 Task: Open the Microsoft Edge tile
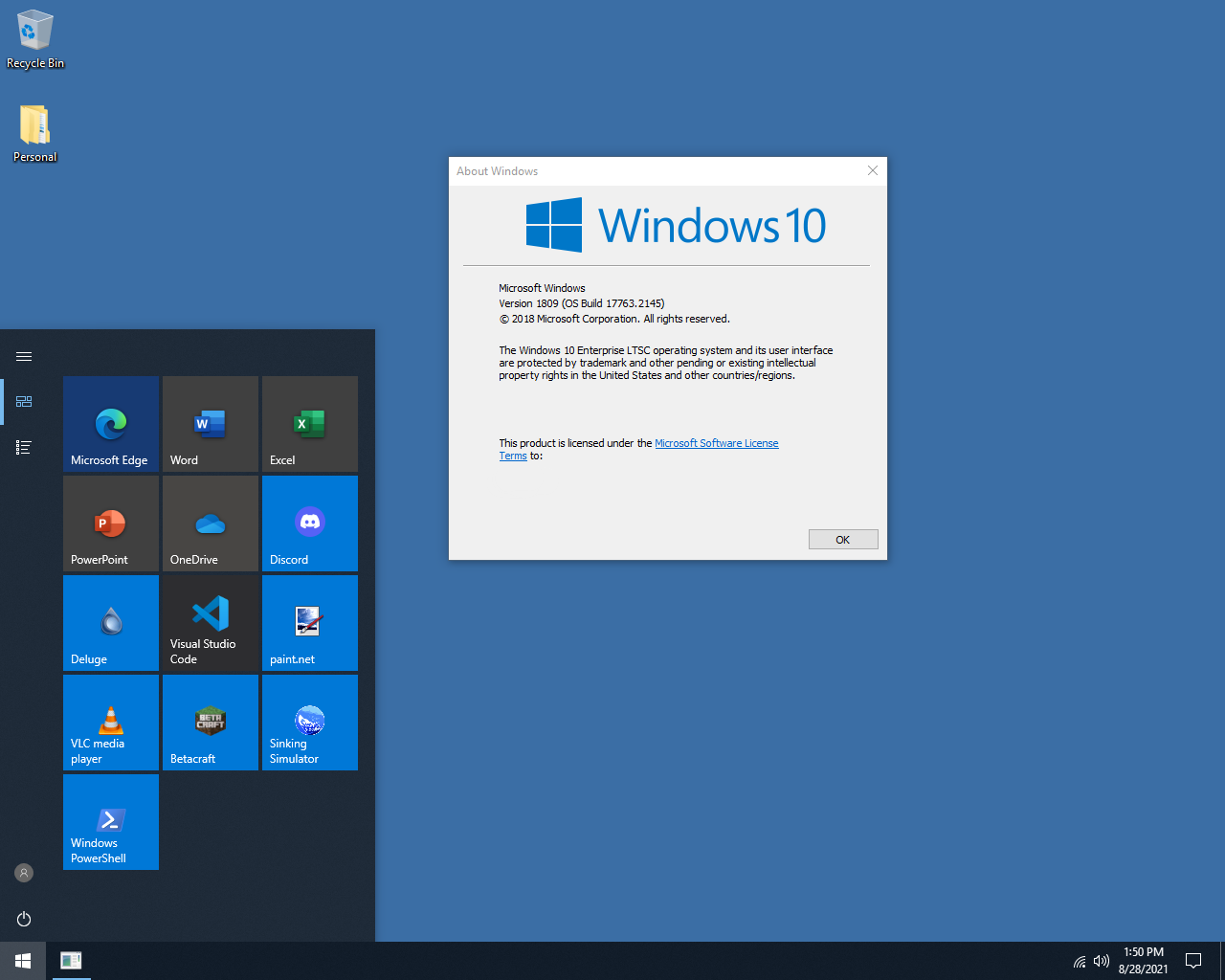coord(111,423)
